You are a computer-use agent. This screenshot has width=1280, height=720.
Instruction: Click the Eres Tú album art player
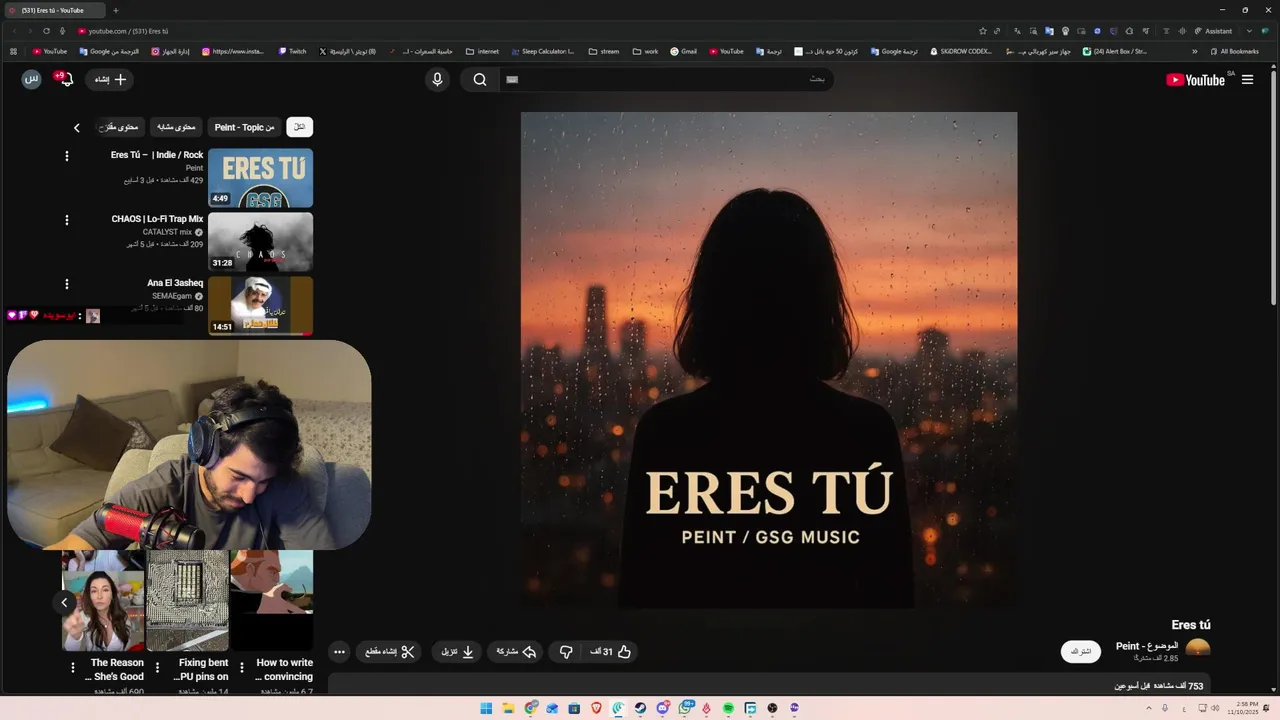(x=768, y=360)
